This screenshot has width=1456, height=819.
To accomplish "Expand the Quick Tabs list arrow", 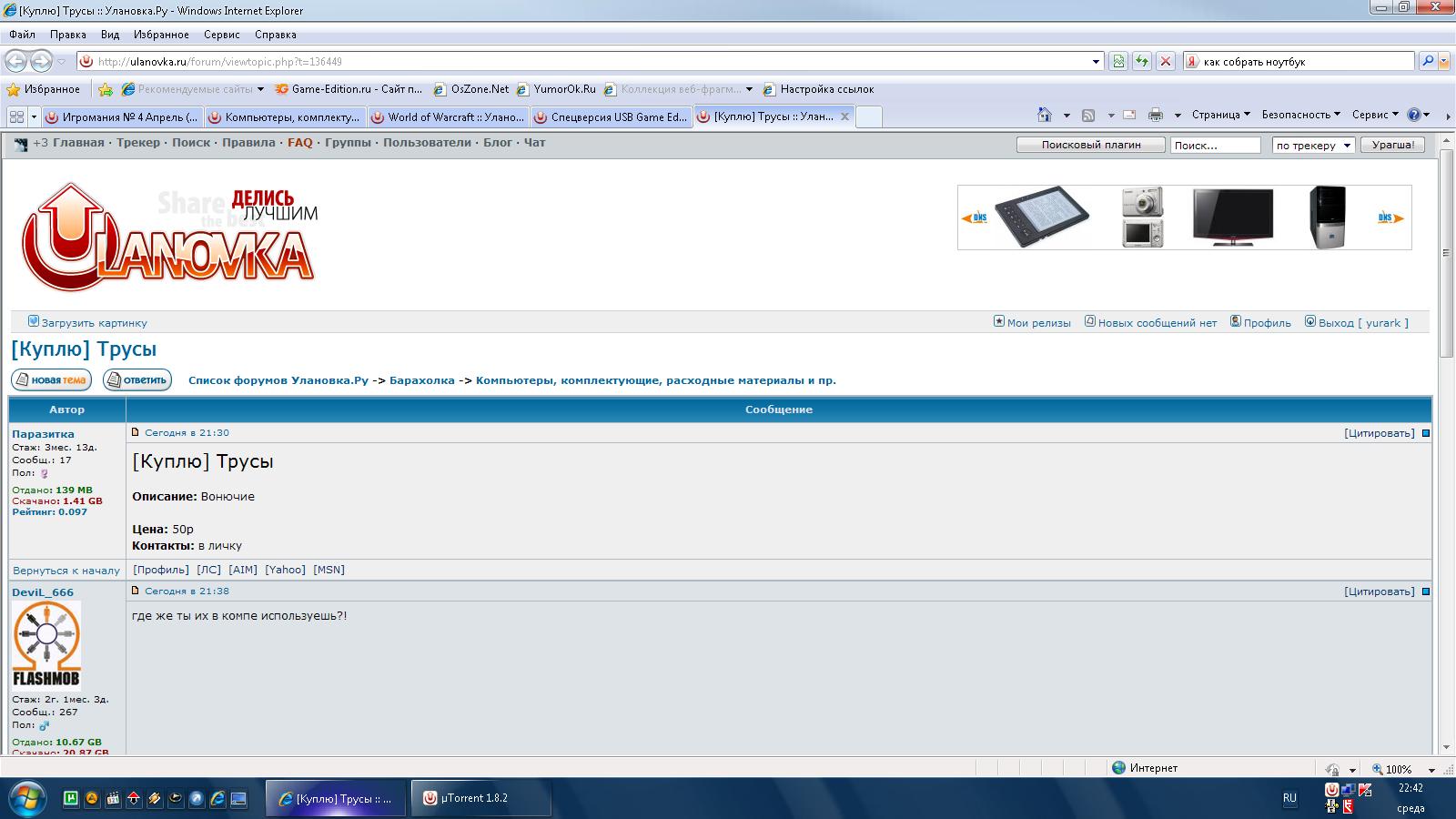I will pos(34,116).
